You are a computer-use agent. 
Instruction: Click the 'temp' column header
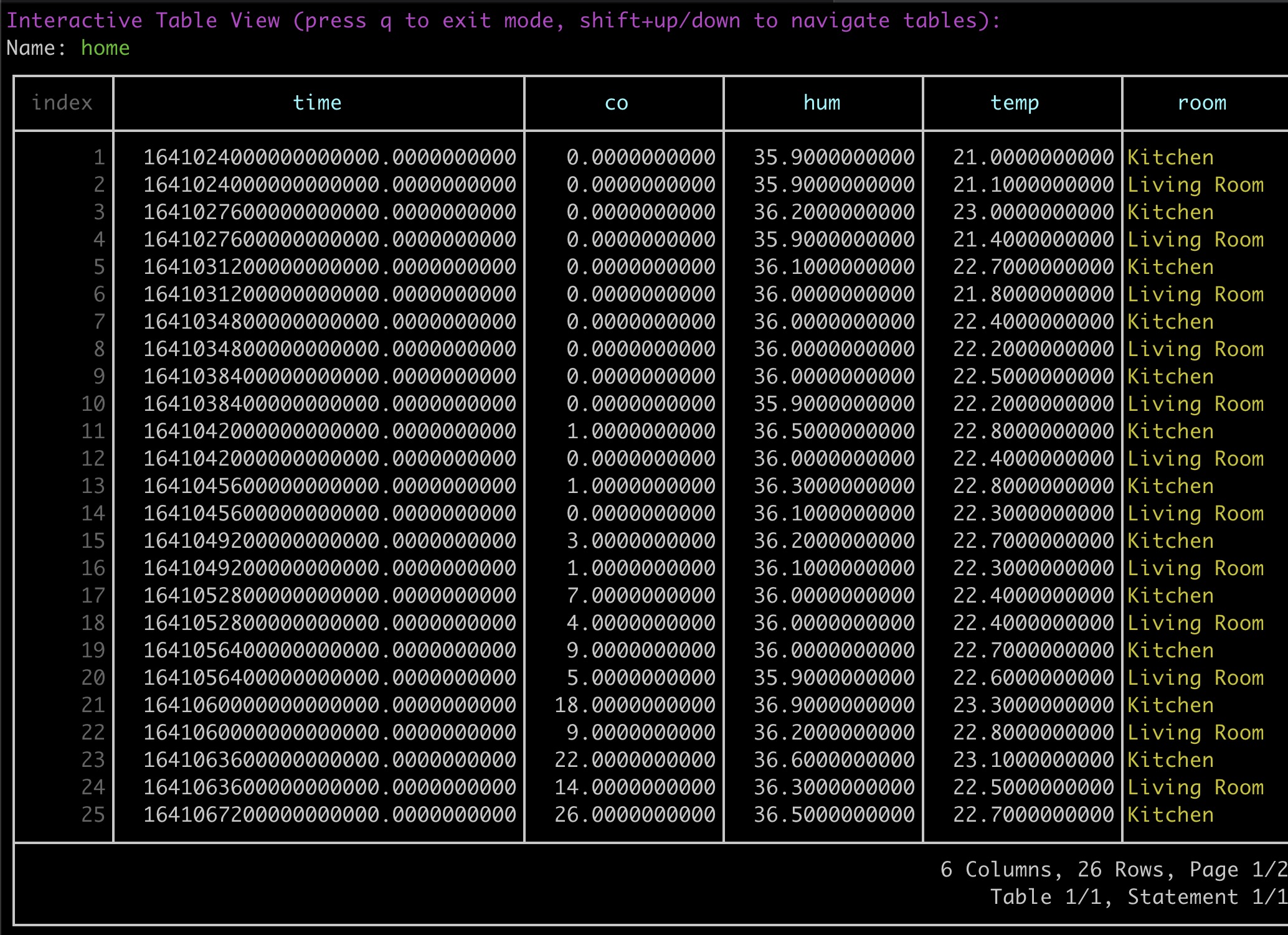1015,103
